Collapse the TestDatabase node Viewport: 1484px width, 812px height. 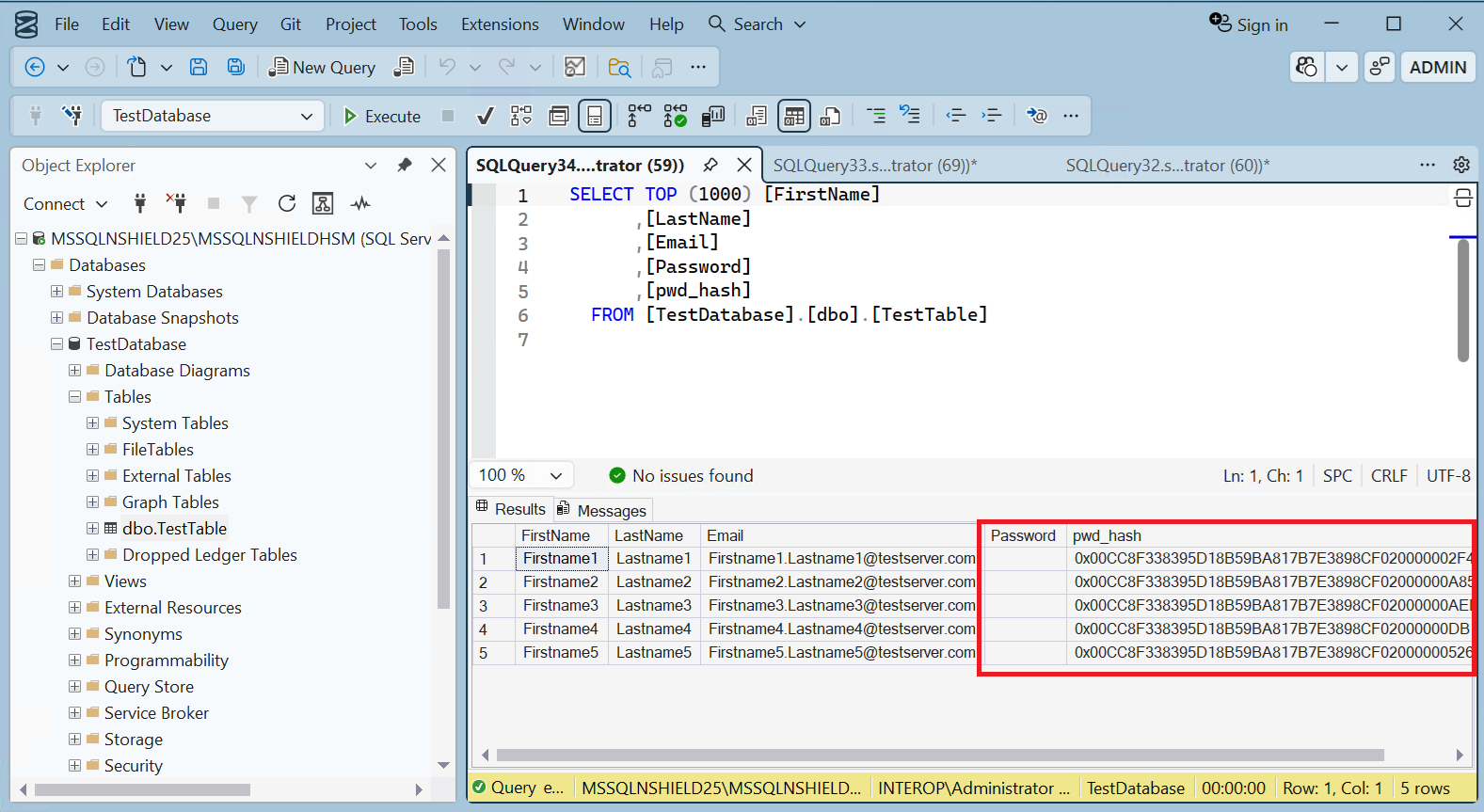[x=56, y=344]
